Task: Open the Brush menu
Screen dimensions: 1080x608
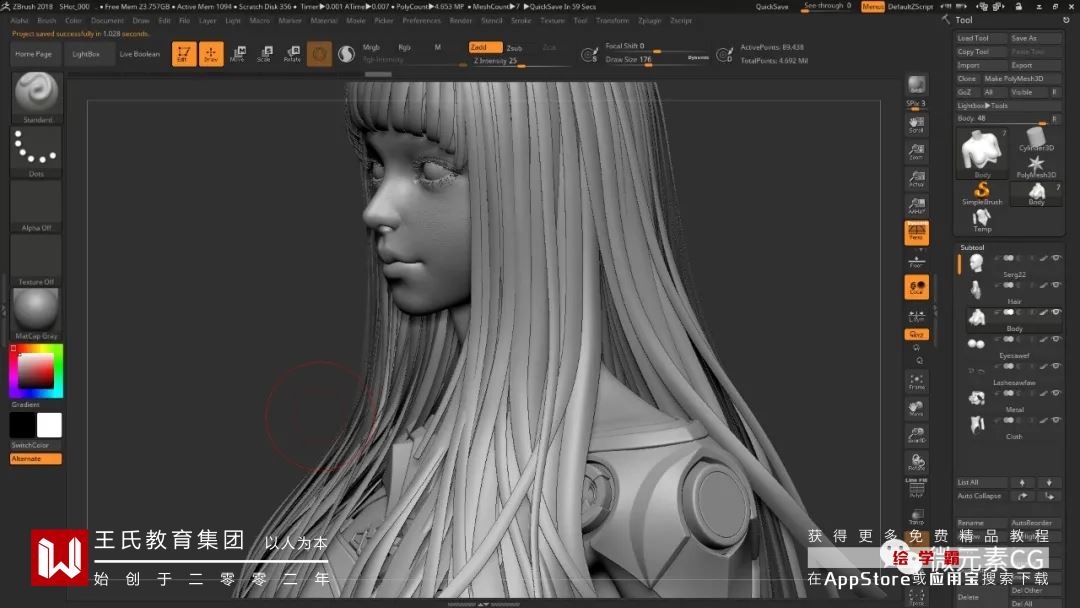Action: tap(47, 21)
